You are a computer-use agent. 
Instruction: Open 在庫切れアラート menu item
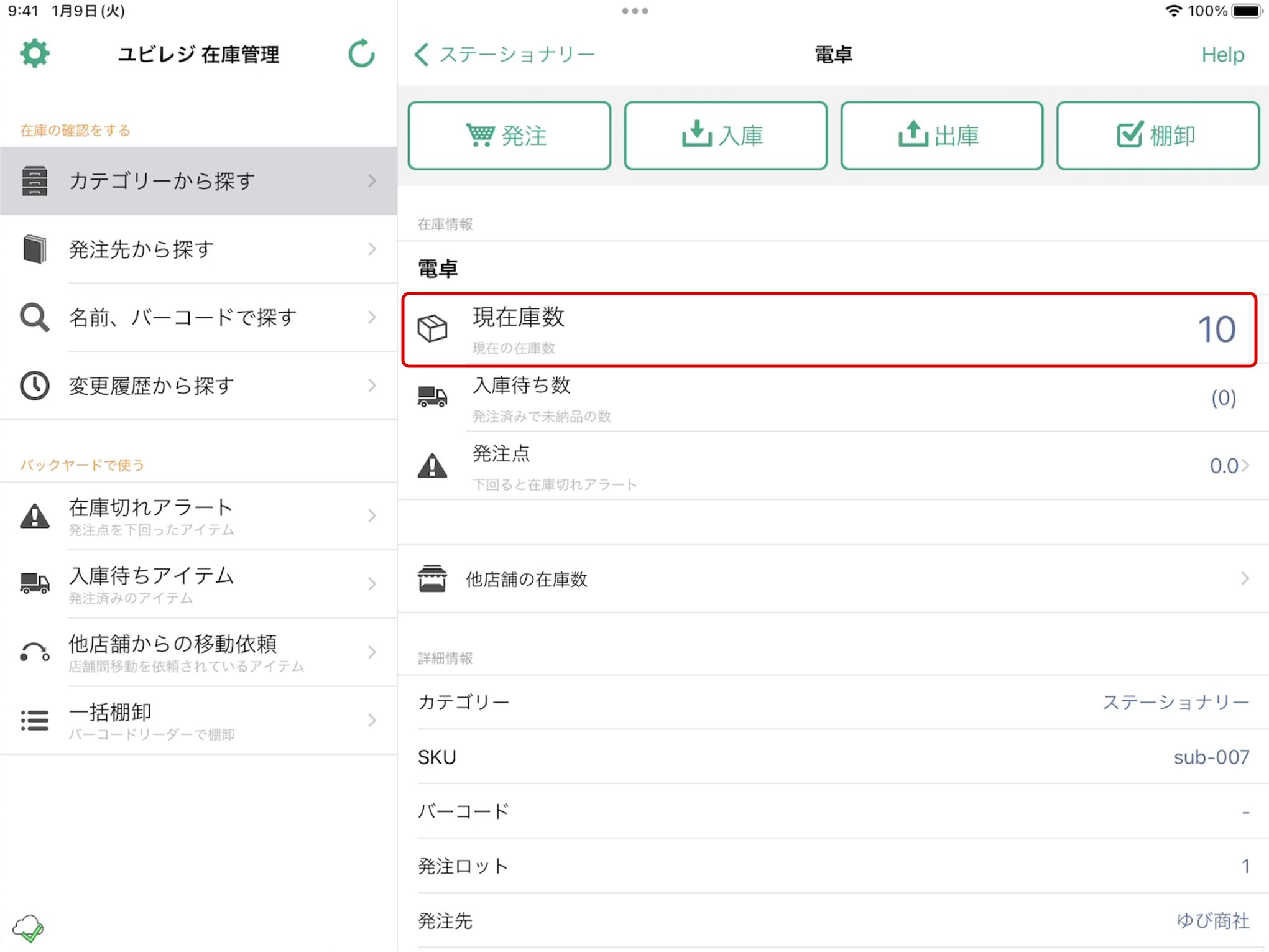pyautogui.click(x=199, y=516)
